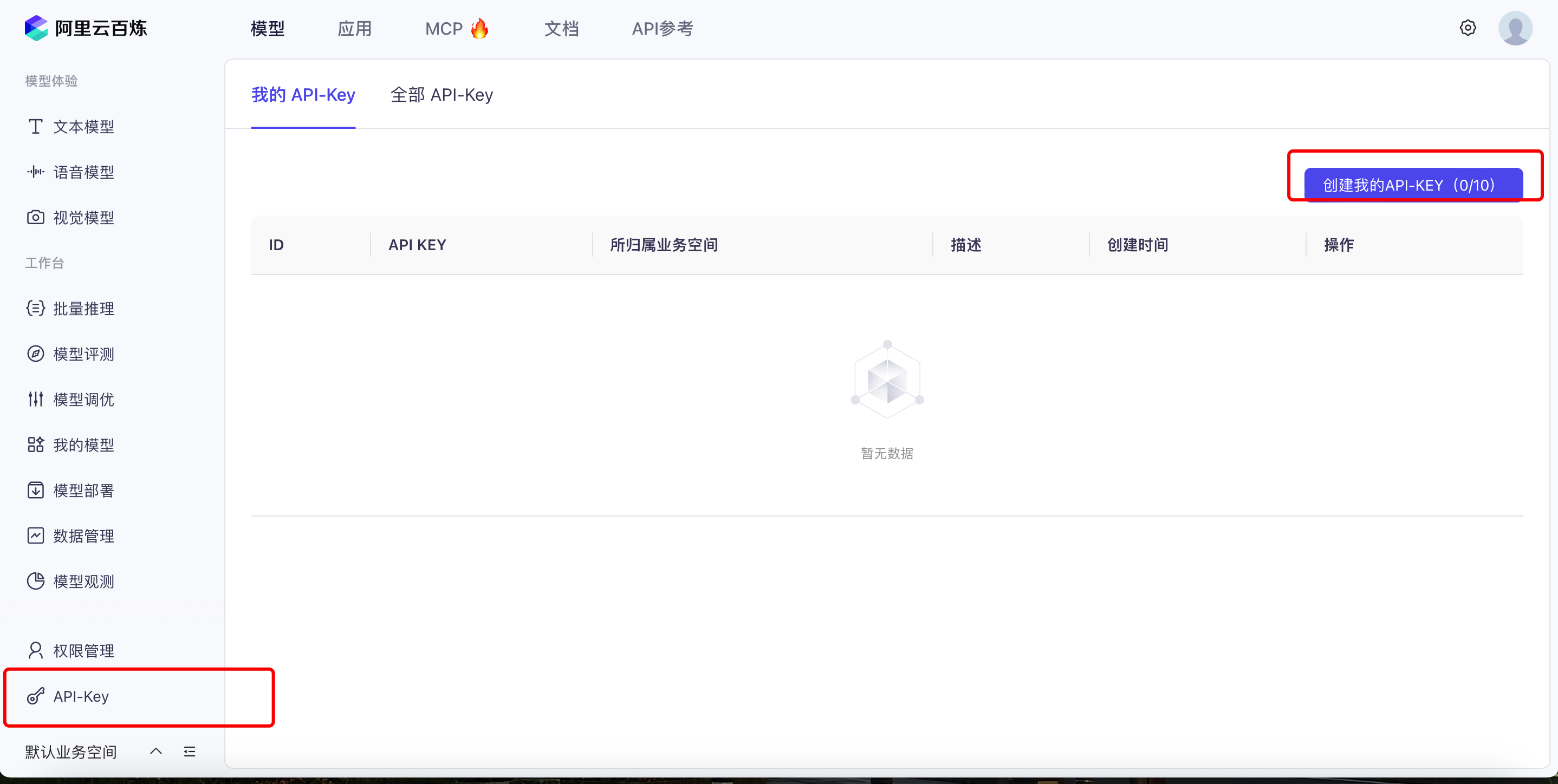Click the model evaluation compass icon

coord(35,354)
